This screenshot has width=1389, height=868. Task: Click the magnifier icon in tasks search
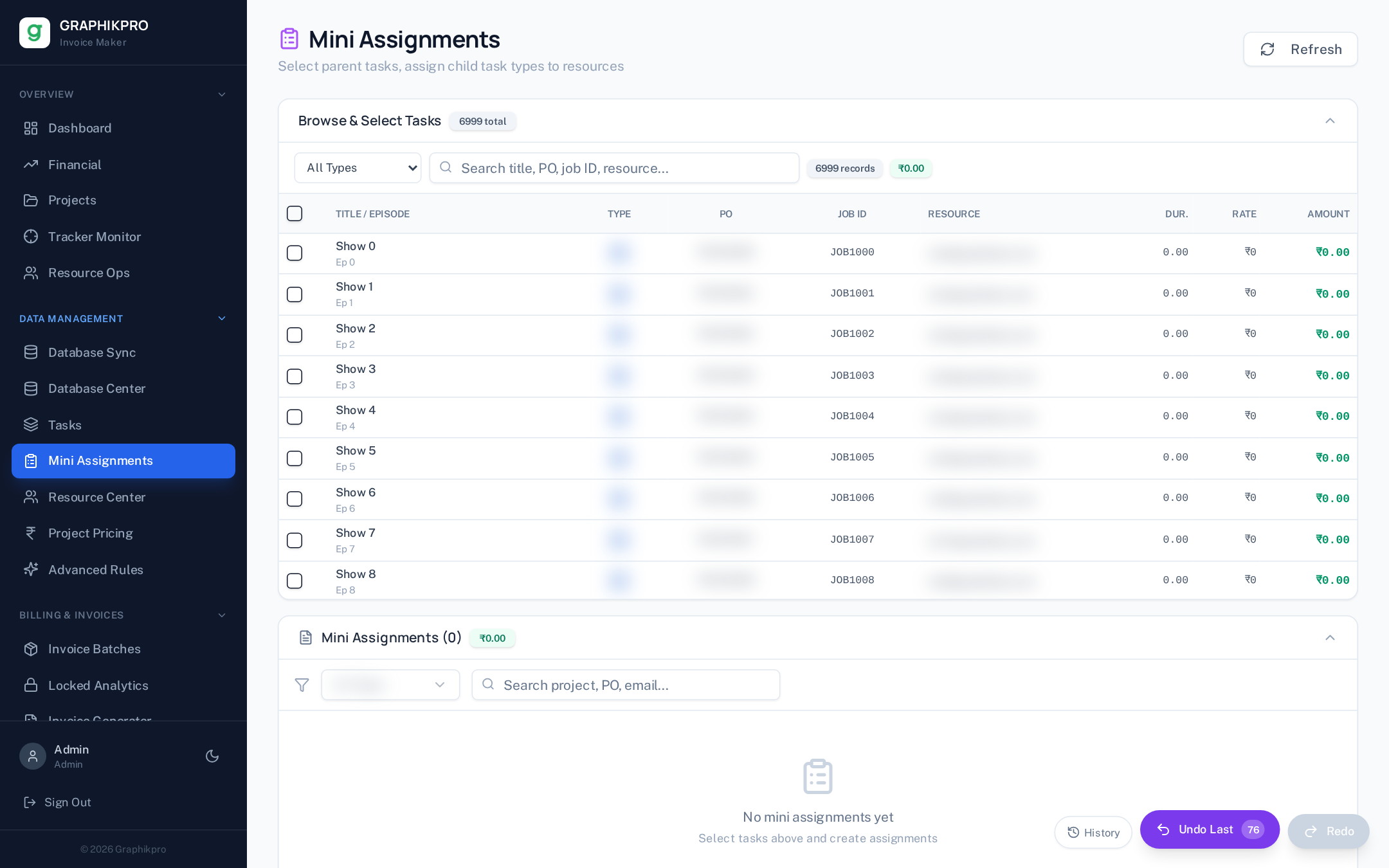point(446,167)
